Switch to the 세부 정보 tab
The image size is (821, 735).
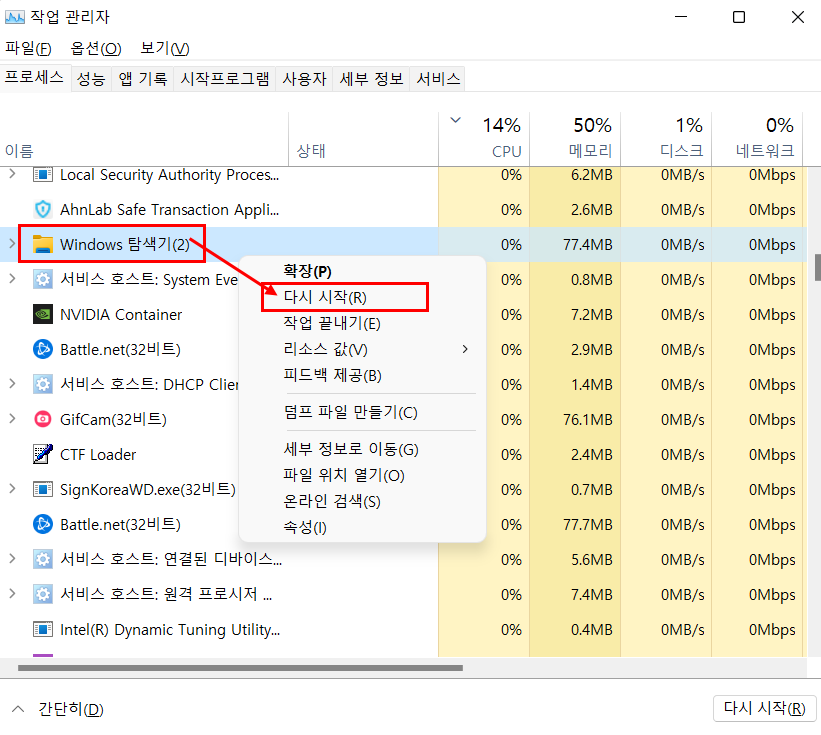click(371, 79)
